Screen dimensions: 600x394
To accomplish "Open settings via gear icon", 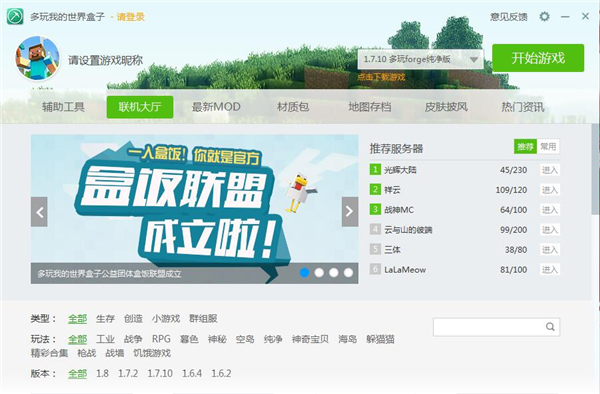I will (x=544, y=16).
